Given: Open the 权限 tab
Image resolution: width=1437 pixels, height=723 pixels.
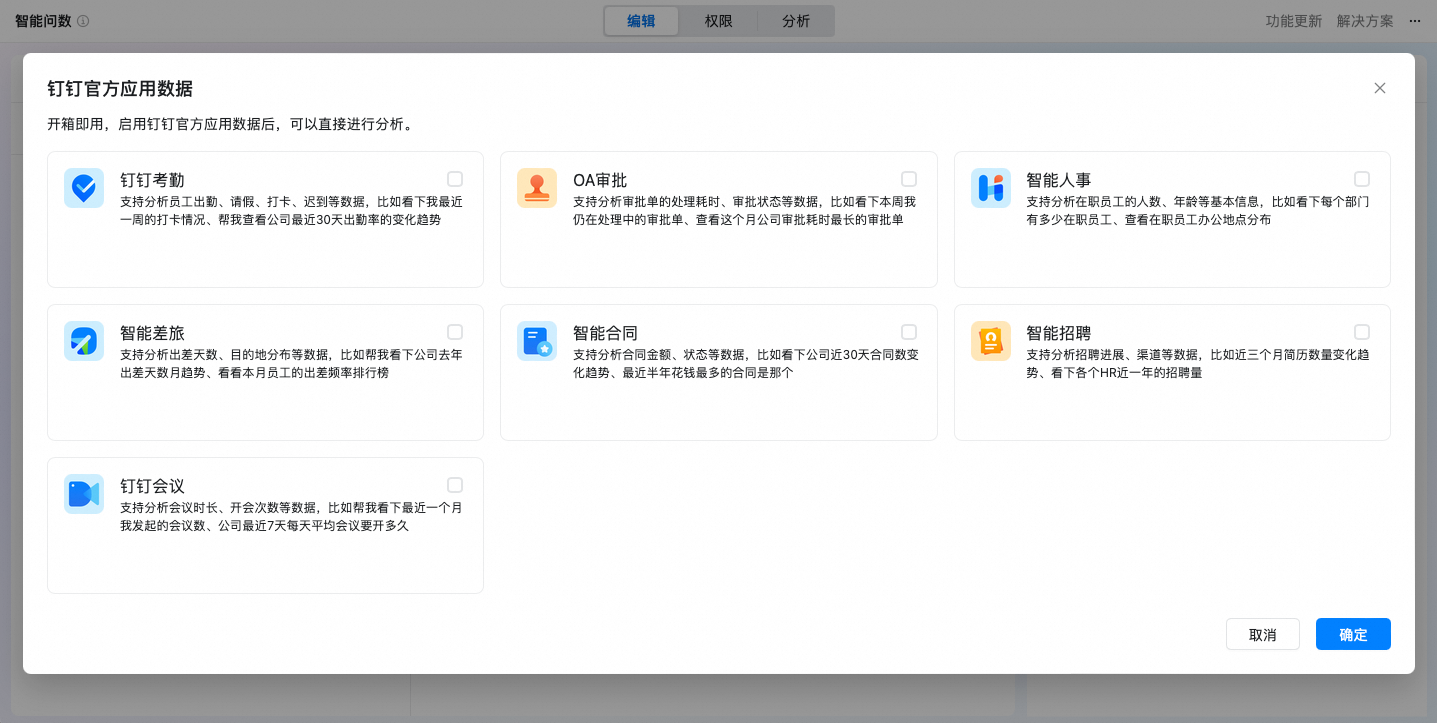Looking at the screenshot, I should point(719,21).
